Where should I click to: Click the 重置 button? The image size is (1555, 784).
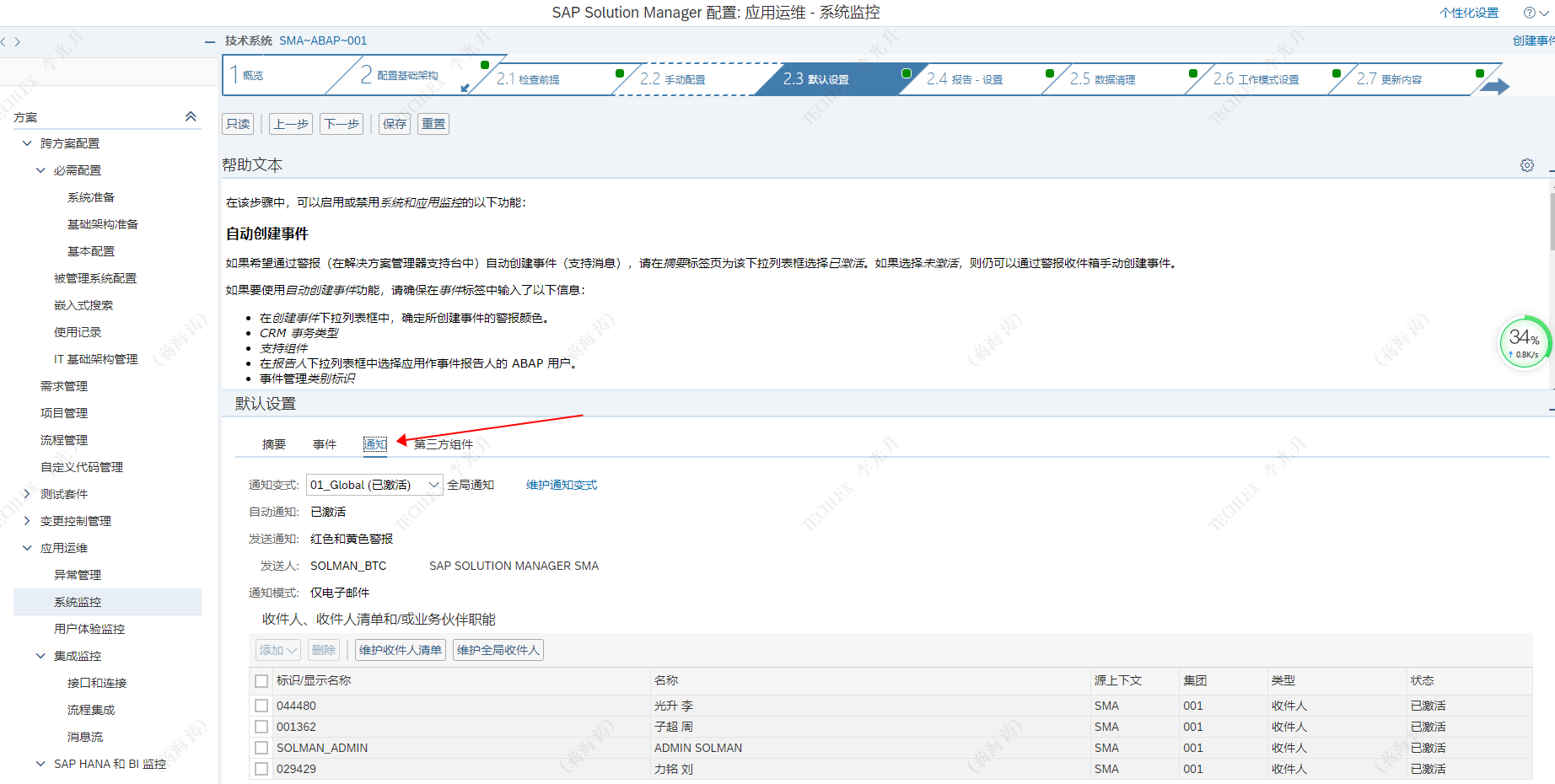pos(433,124)
